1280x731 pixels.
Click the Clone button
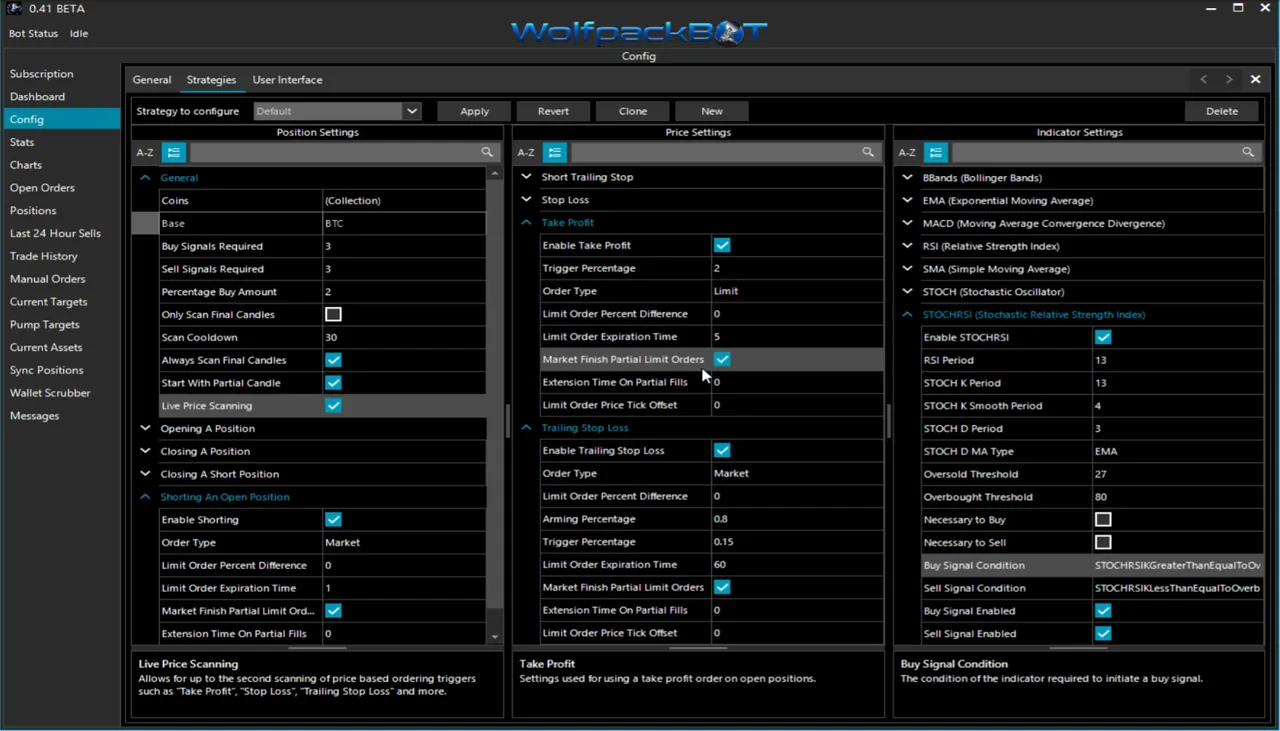tap(633, 111)
